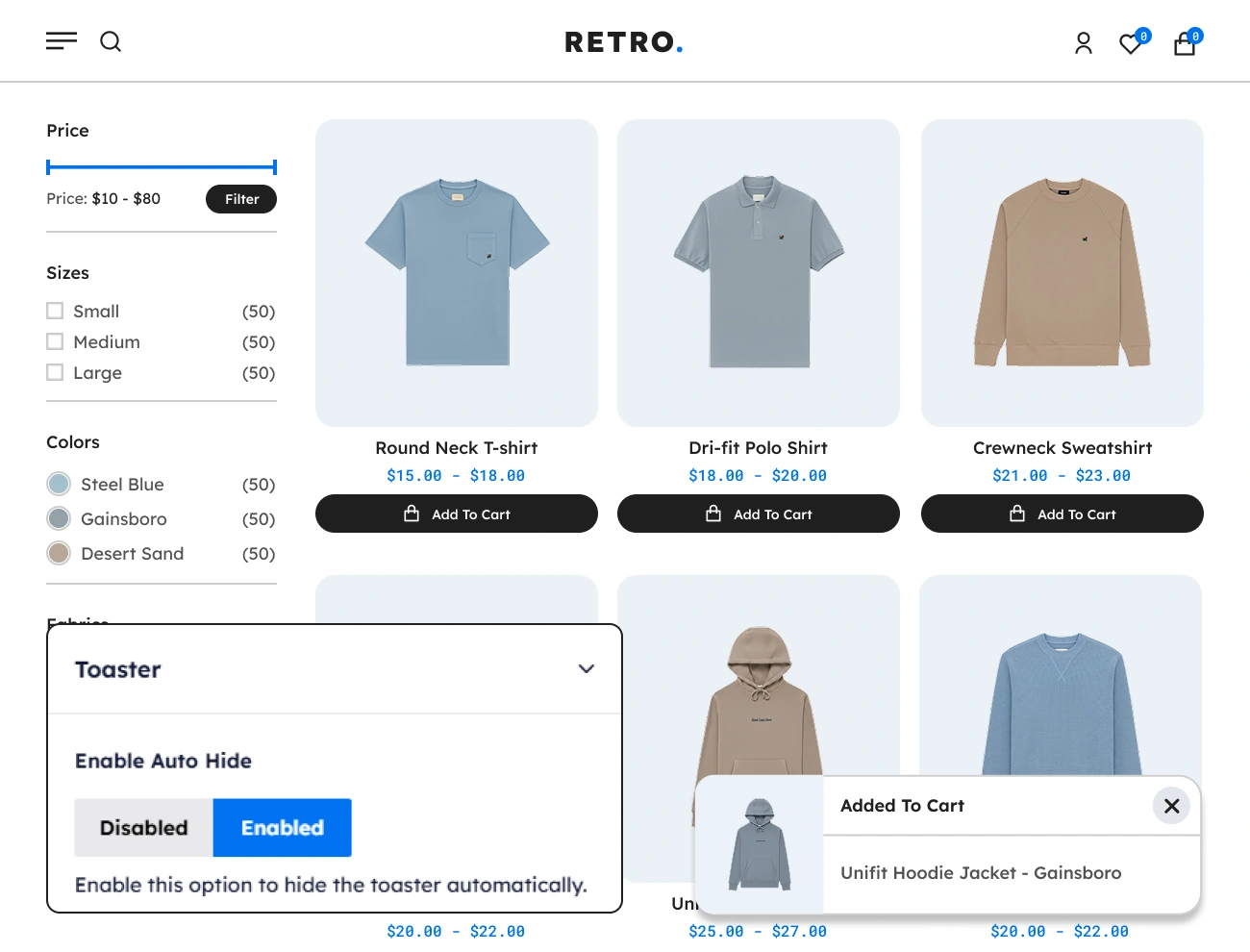Open the blue sweatshirt product image
The width and height of the screenshot is (1250, 952).
[x=1061, y=675]
